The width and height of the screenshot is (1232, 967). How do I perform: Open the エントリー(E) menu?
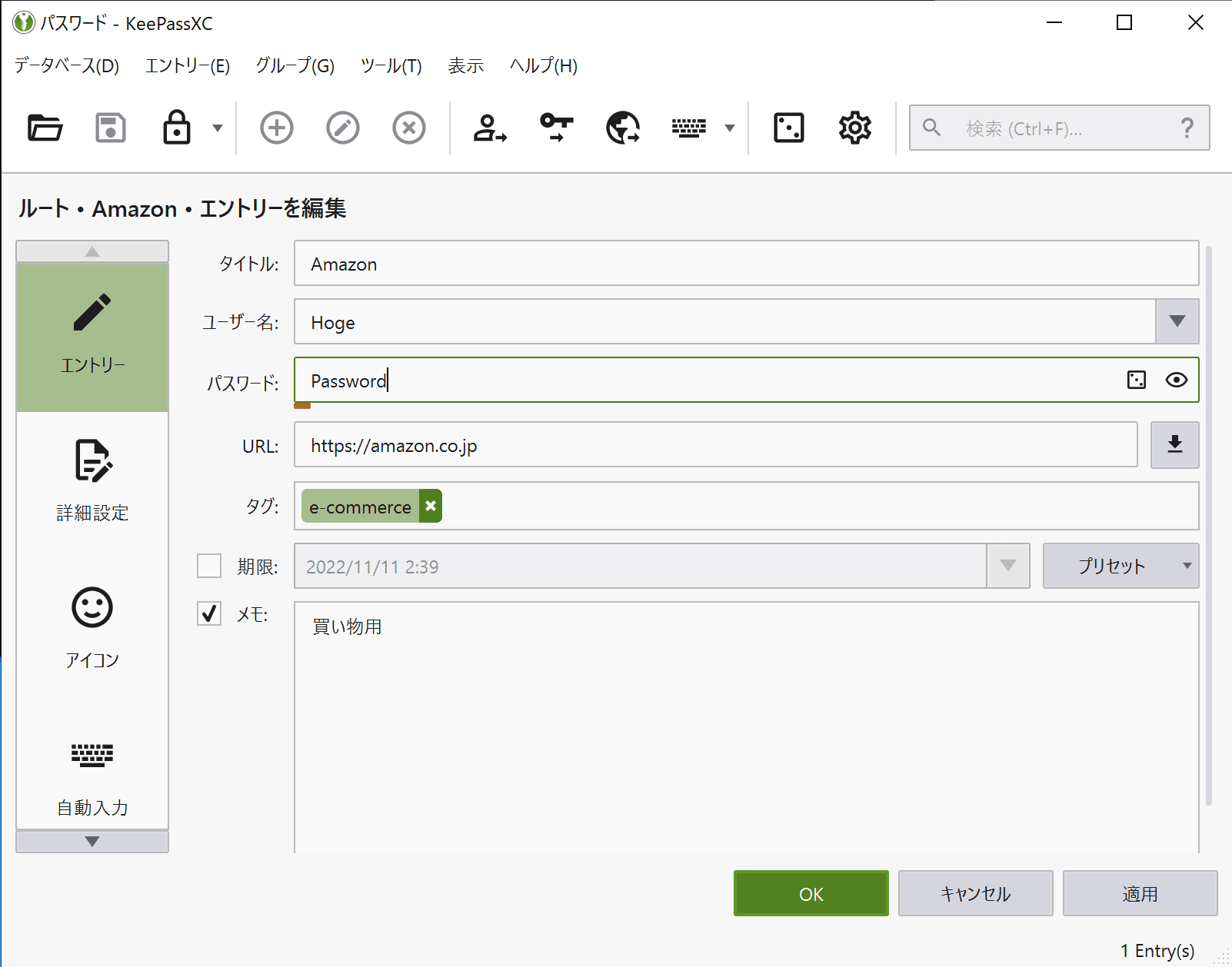coord(188,66)
